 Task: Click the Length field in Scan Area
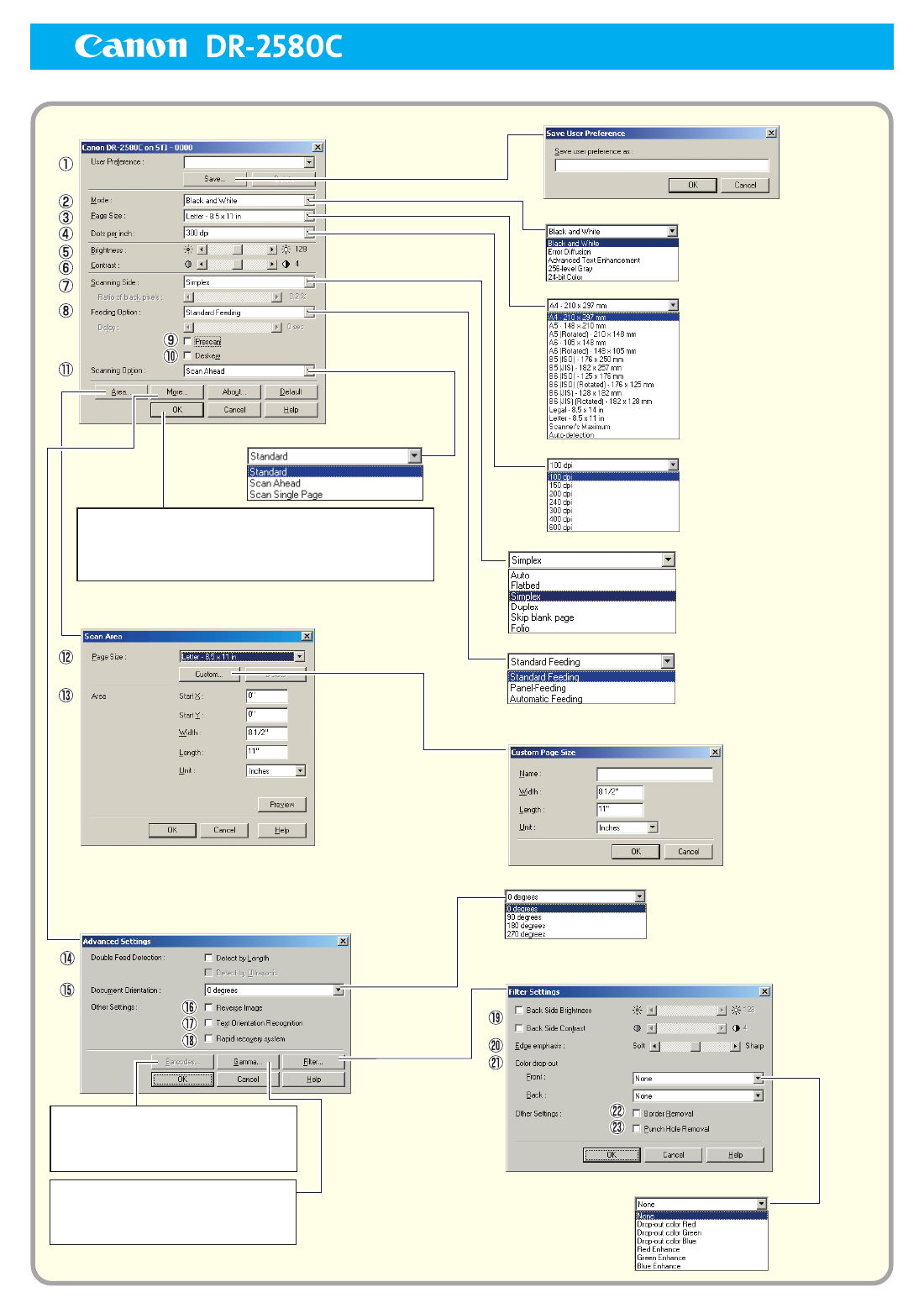[x=267, y=753]
